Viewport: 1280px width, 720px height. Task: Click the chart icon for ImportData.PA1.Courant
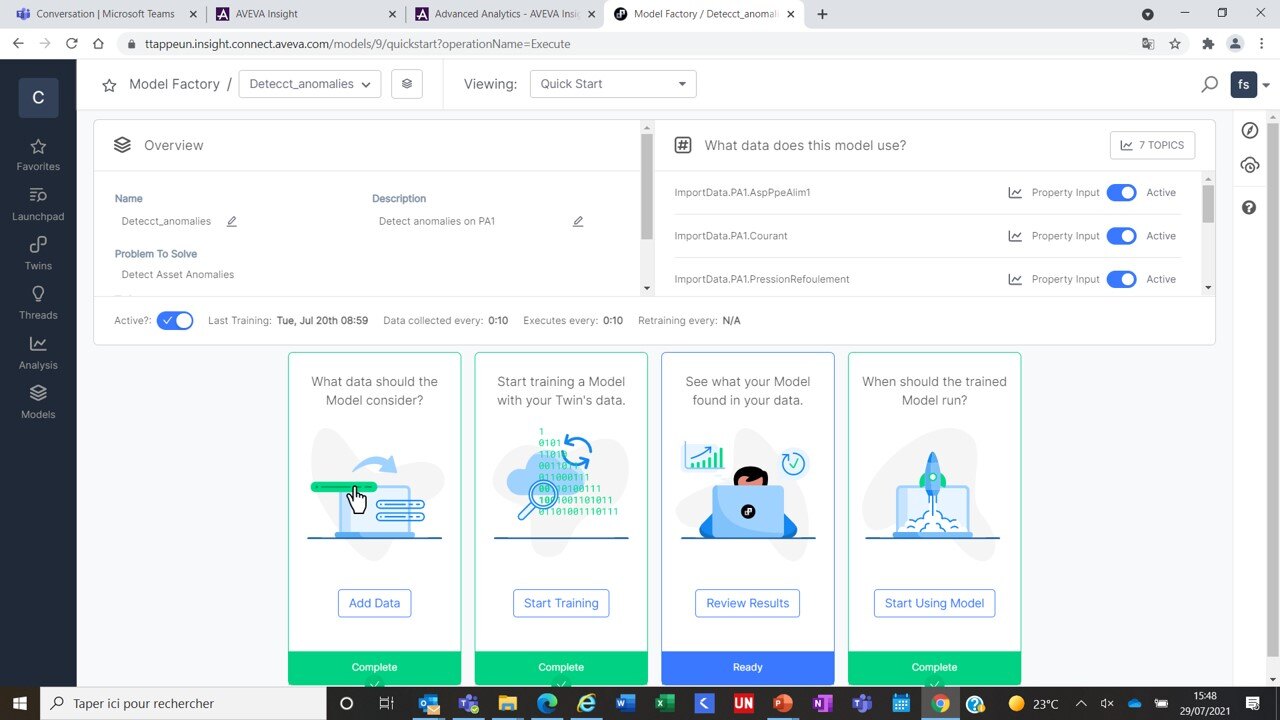click(x=1015, y=236)
